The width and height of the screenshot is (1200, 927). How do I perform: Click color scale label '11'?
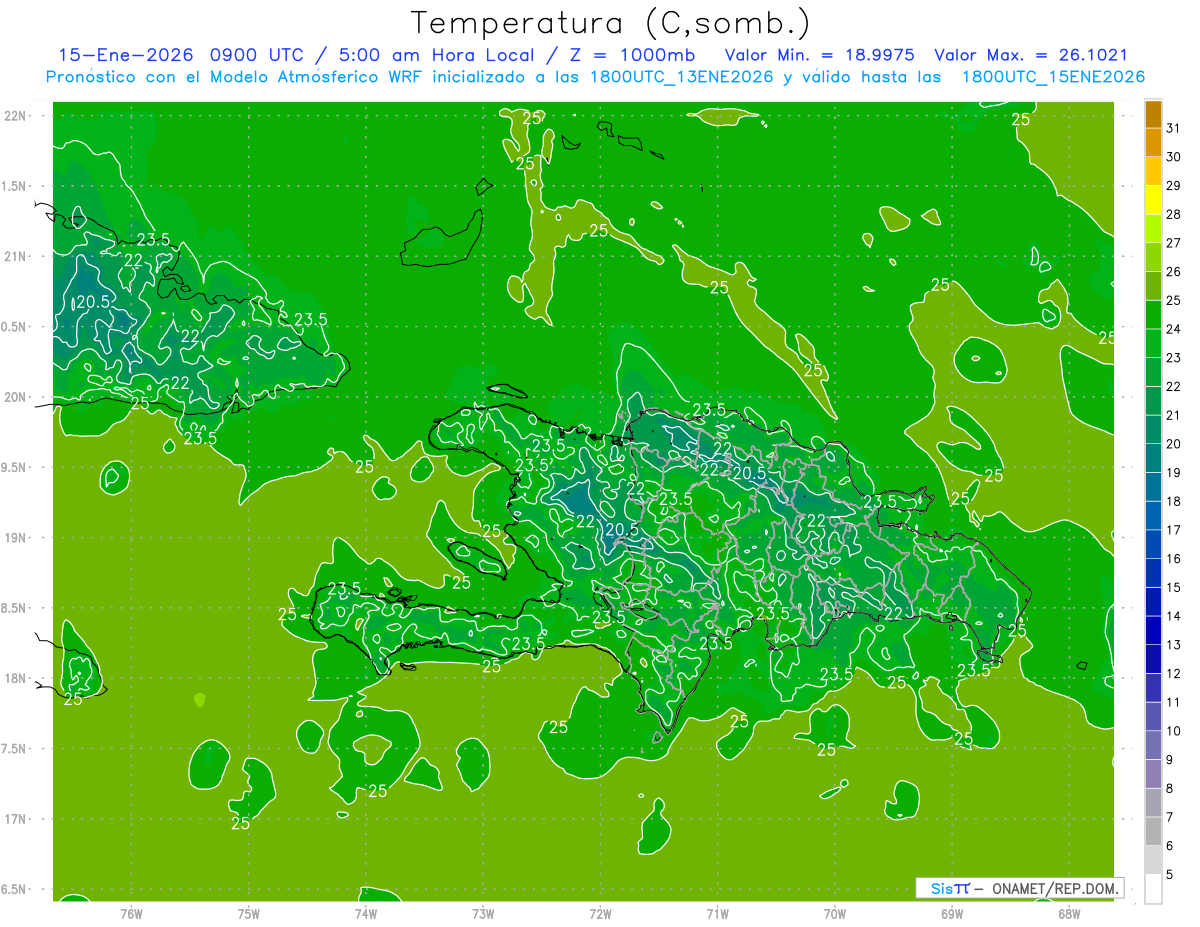(x=1173, y=702)
